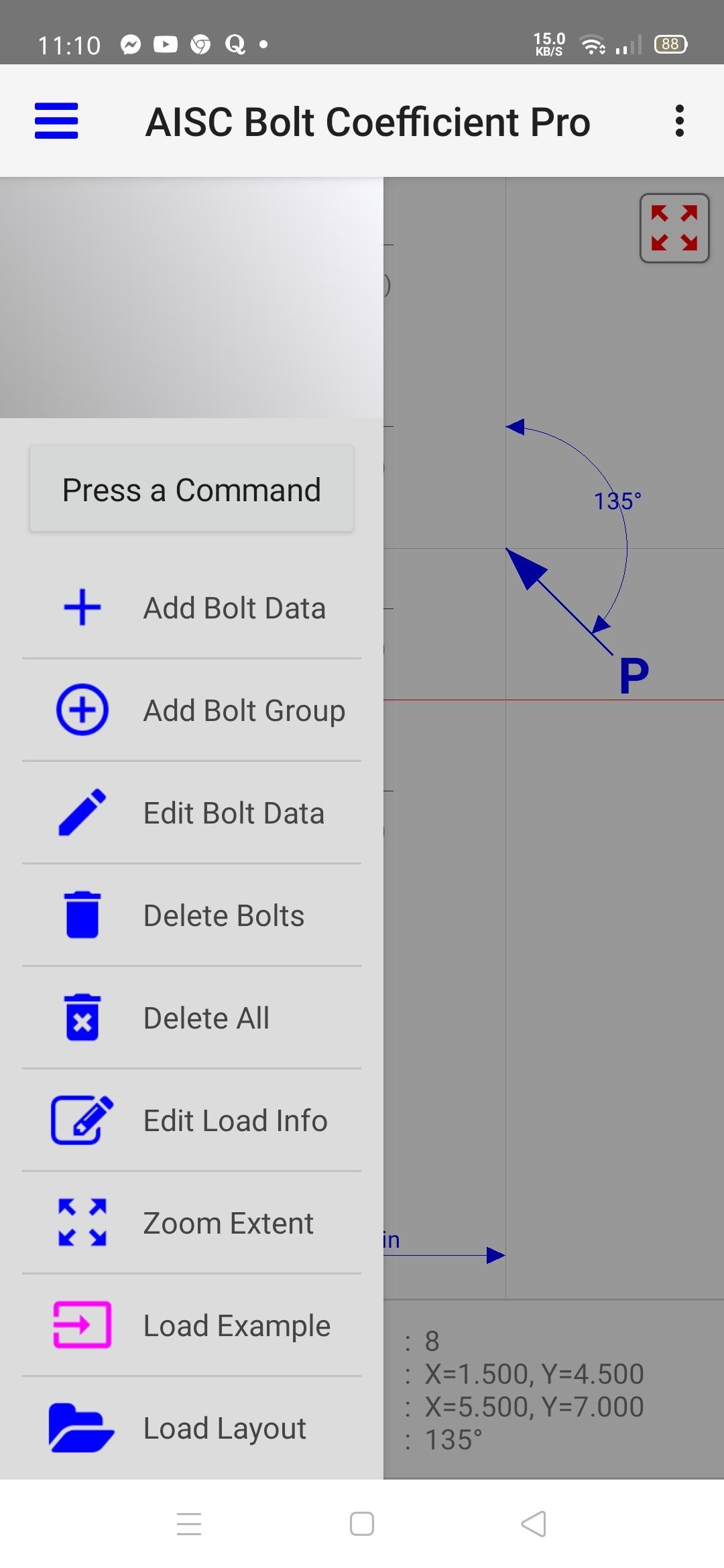Tap the recent apps navigation button
This screenshot has width=724, height=1568.
[189, 1524]
